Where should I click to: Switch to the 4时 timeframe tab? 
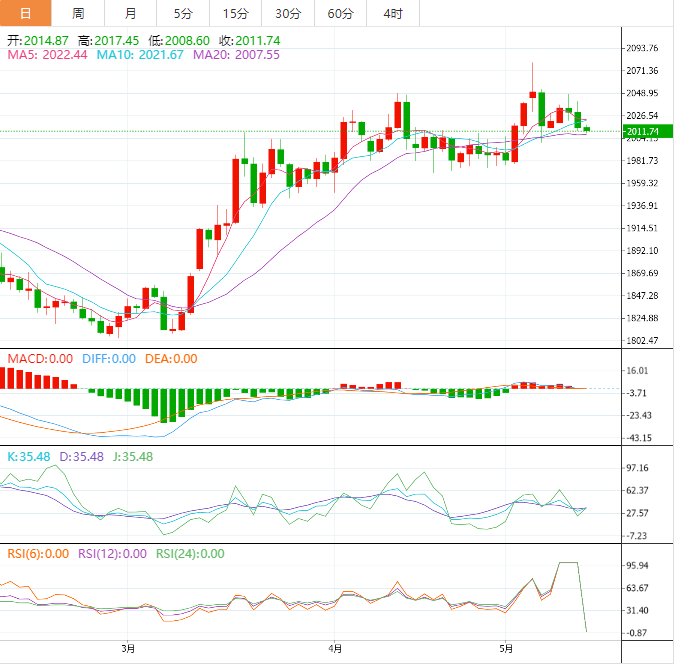click(x=393, y=13)
